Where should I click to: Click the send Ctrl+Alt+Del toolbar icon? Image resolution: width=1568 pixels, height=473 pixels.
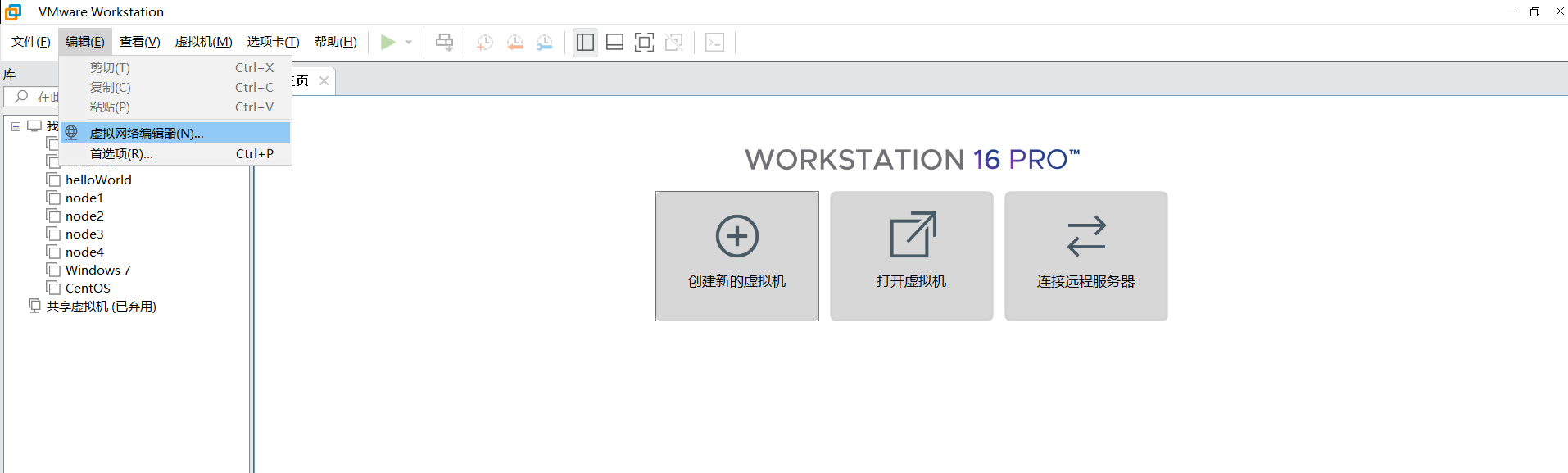(x=444, y=42)
